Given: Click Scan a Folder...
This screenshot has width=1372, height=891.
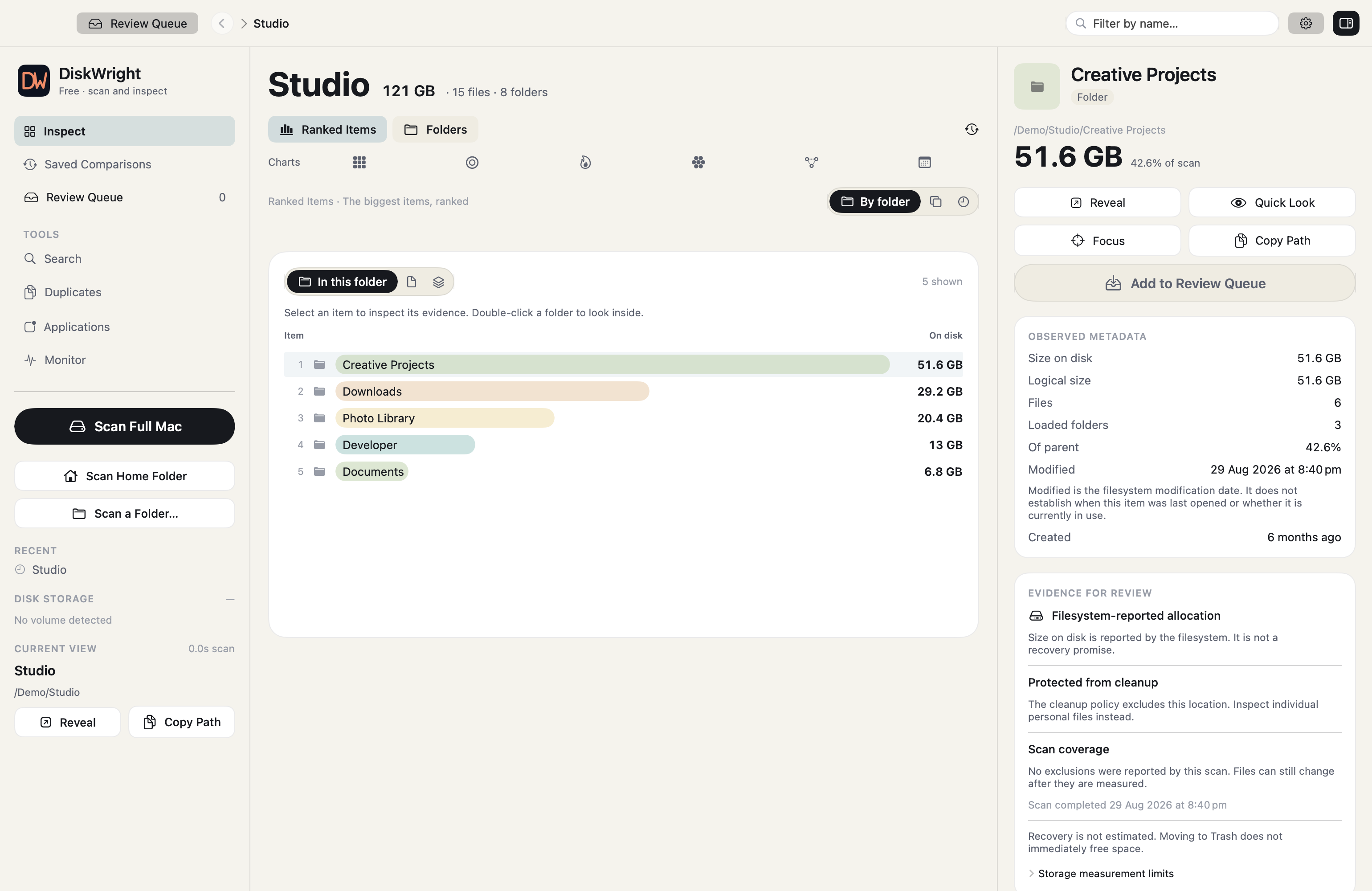Looking at the screenshot, I should tap(125, 513).
